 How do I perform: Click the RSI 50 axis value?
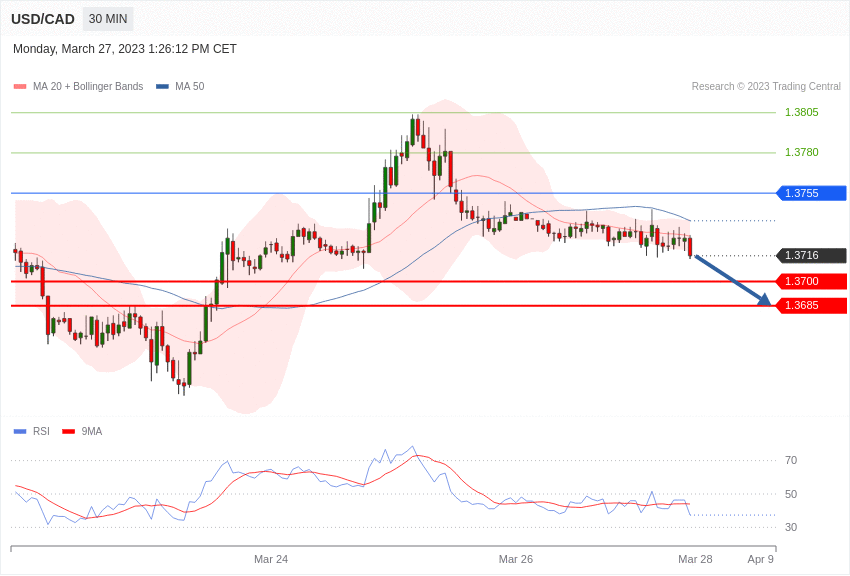791,494
